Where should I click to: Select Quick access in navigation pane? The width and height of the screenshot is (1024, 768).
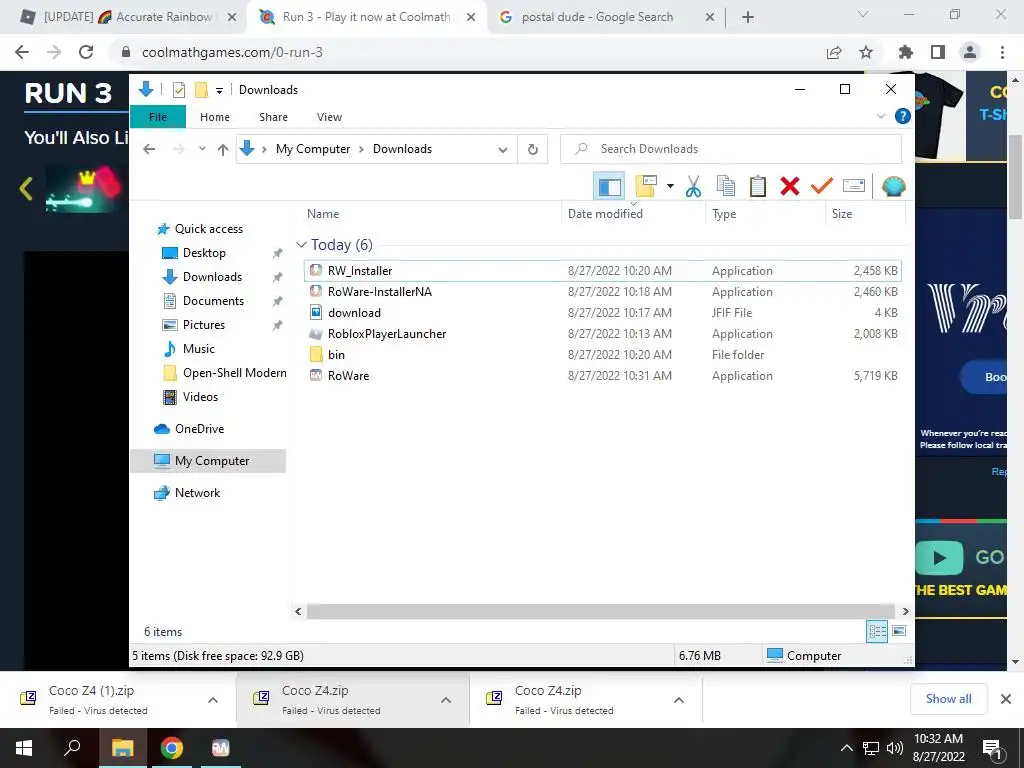(x=208, y=229)
